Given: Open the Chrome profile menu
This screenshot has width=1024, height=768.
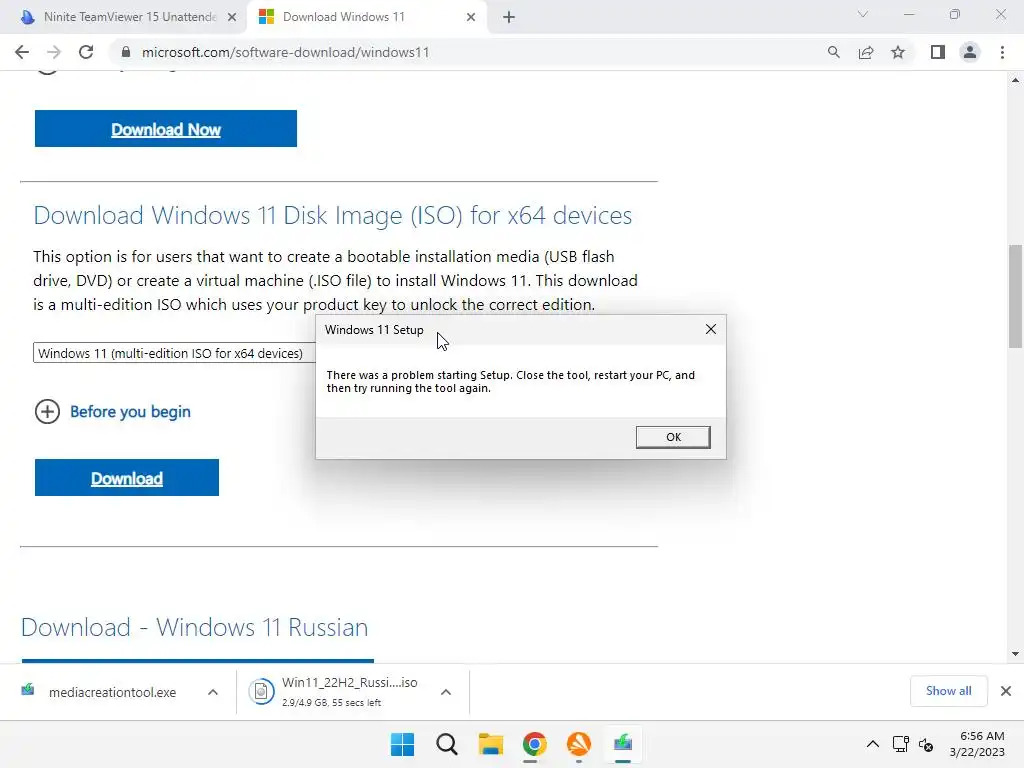Looking at the screenshot, I should (970, 52).
